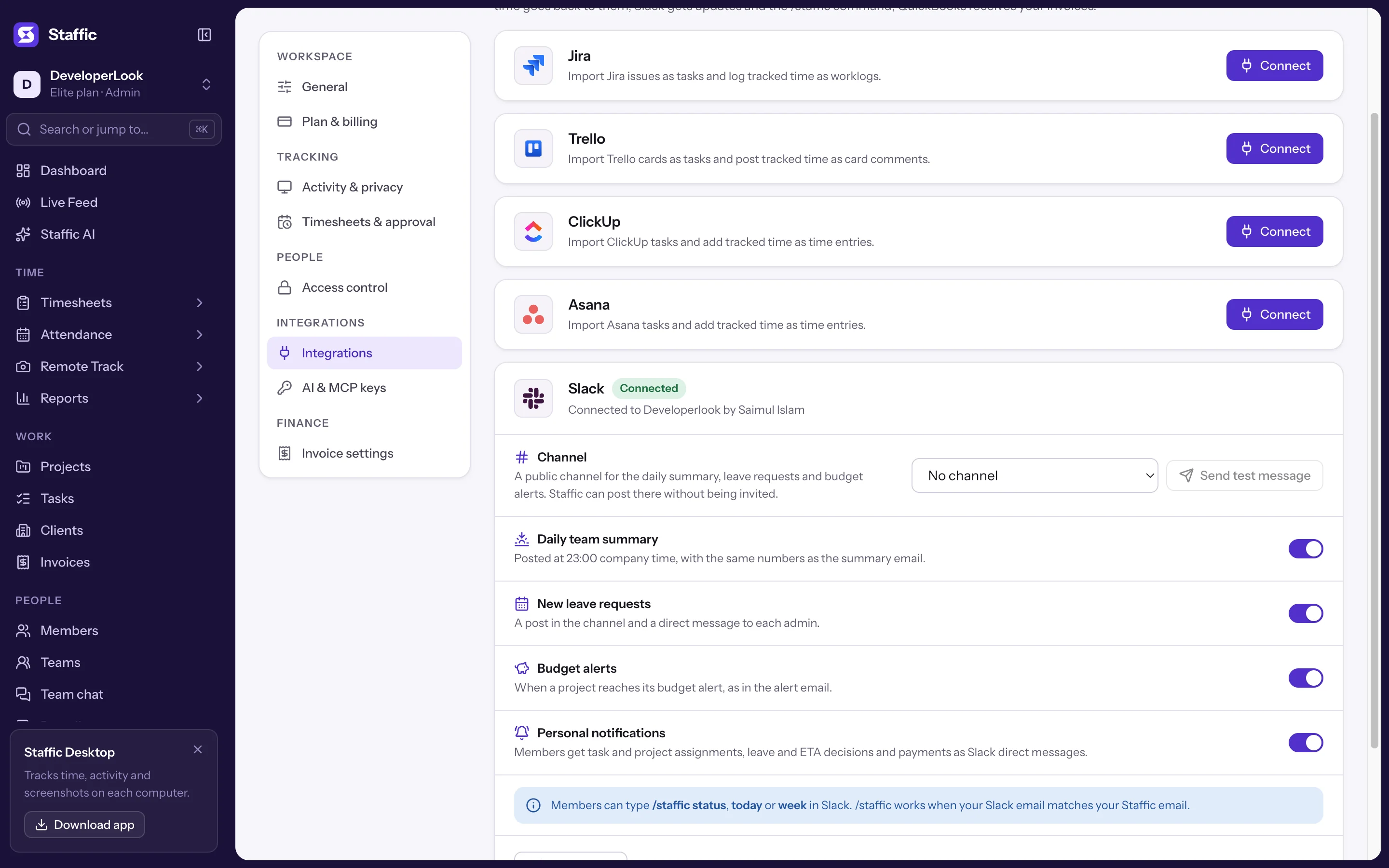Click the Staffic logo icon
The width and height of the screenshot is (1389, 868).
(x=26, y=34)
